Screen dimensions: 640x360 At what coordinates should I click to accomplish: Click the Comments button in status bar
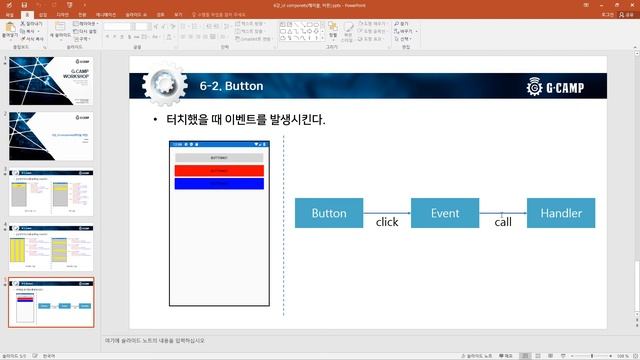(x=506, y=356)
